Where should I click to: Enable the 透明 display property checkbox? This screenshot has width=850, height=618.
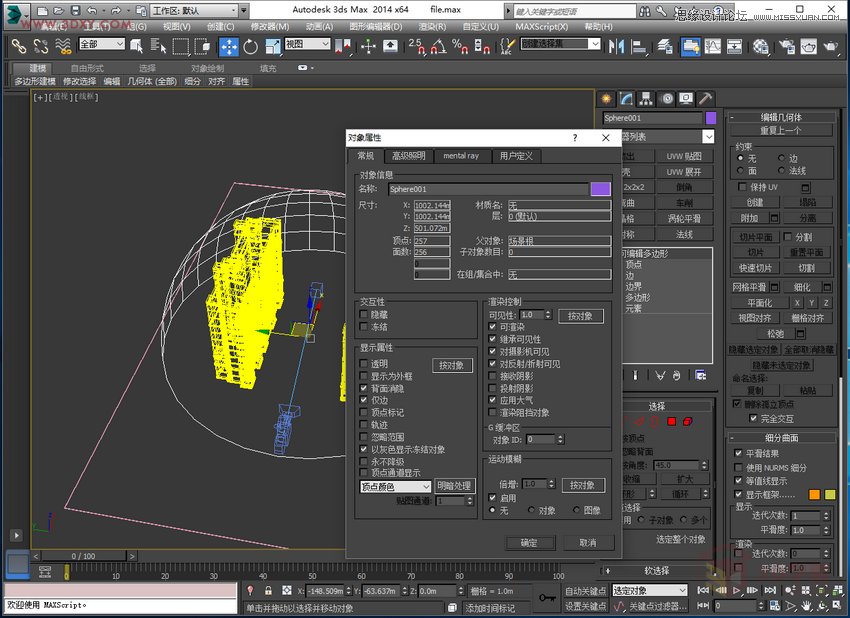[x=363, y=363]
